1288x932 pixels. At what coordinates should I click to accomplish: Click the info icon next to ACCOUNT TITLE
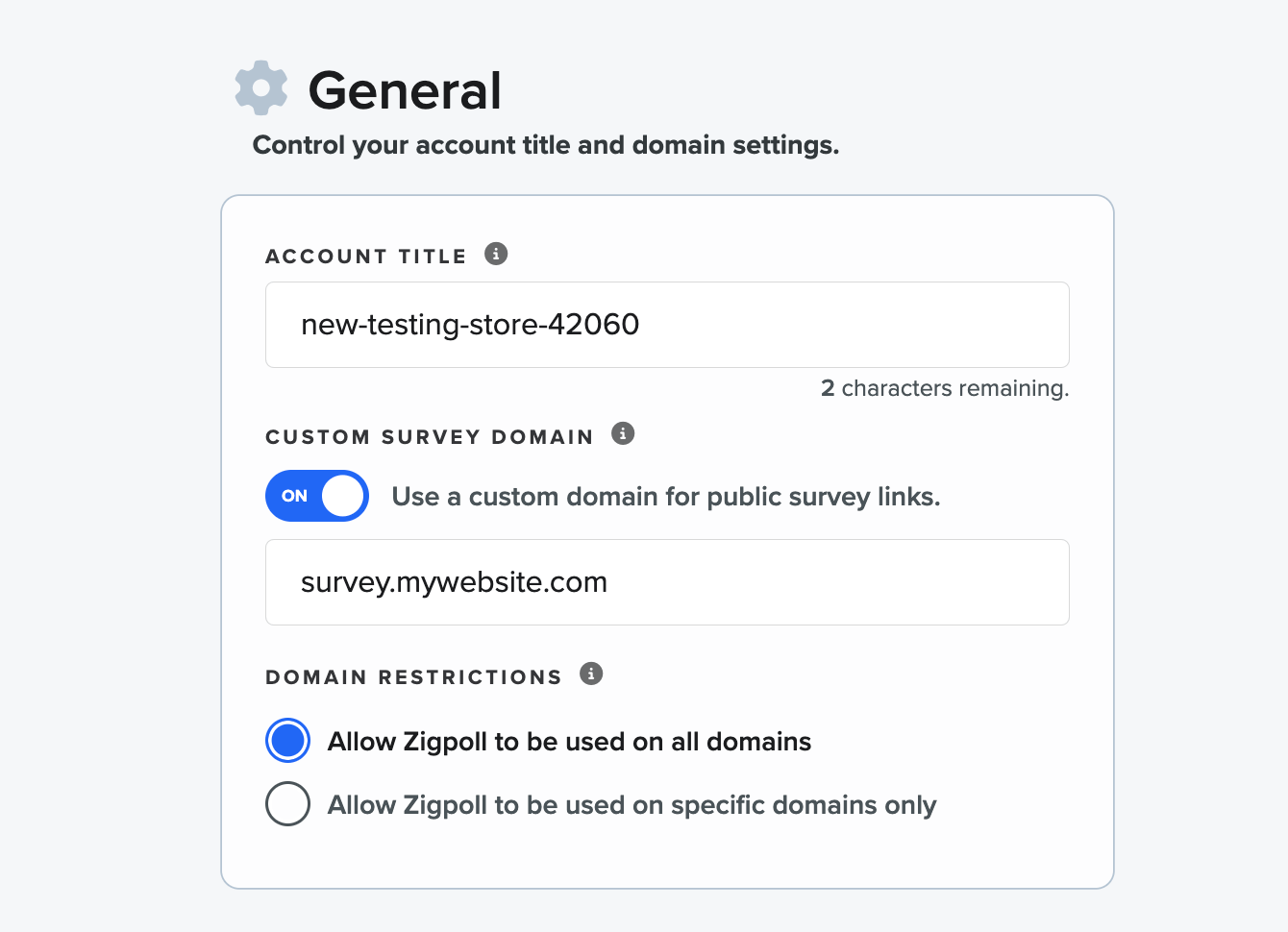[496, 254]
